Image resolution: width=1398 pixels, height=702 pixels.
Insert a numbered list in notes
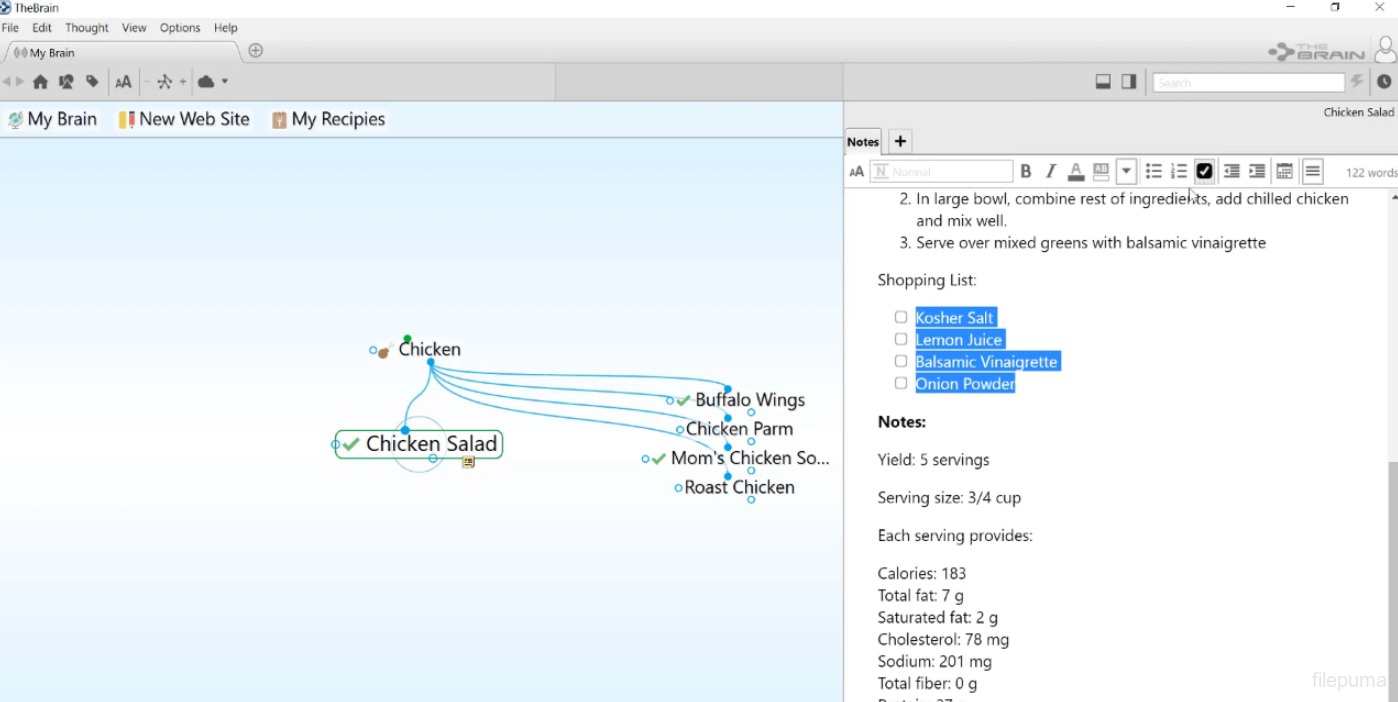tap(1179, 172)
